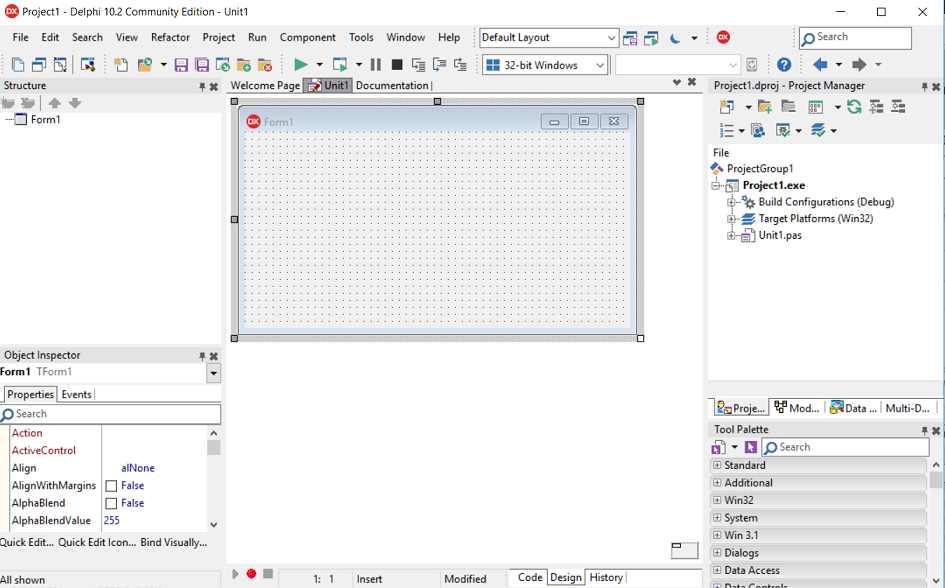Viewport: 945px width, 588px height.
Task: Click Project Manager Collapse all icon
Action: tap(898, 107)
